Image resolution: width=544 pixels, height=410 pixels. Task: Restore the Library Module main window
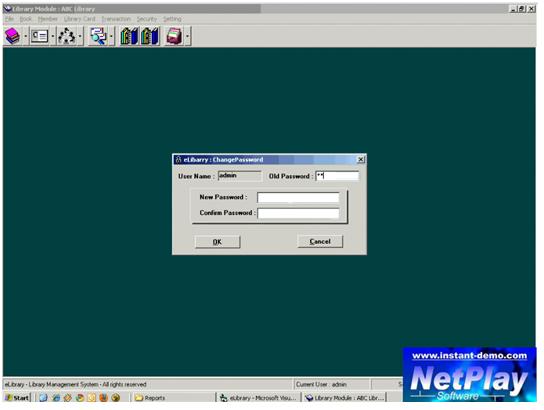point(521,9)
